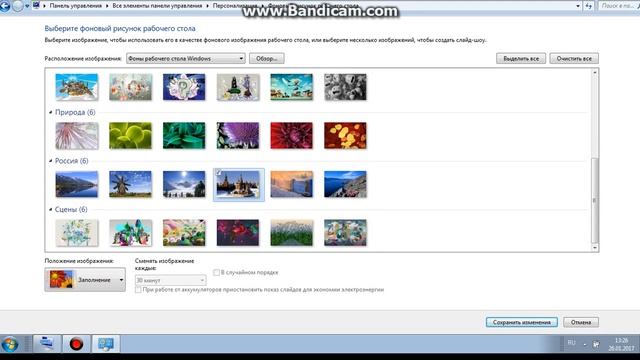Open the Windows Start menu orb
This screenshot has height=360, width=640.
[x=10, y=344]
